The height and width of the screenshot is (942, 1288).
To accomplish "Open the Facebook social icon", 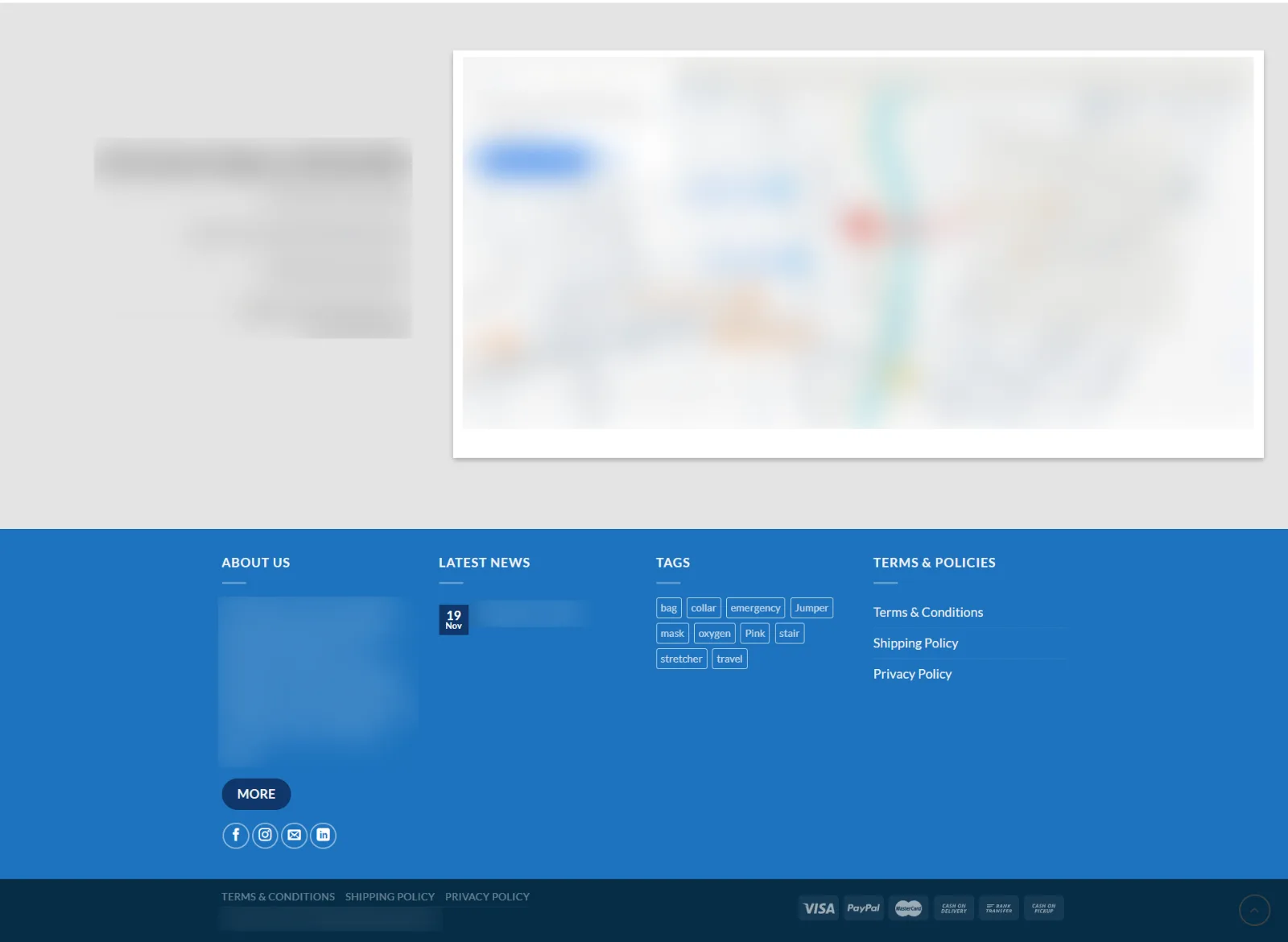I will coord(236,835).
